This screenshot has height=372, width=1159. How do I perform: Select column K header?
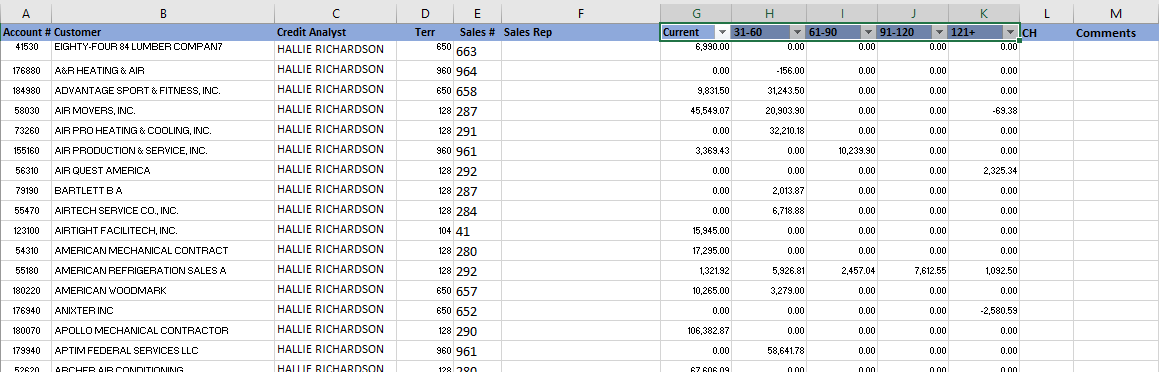(984, 13)
